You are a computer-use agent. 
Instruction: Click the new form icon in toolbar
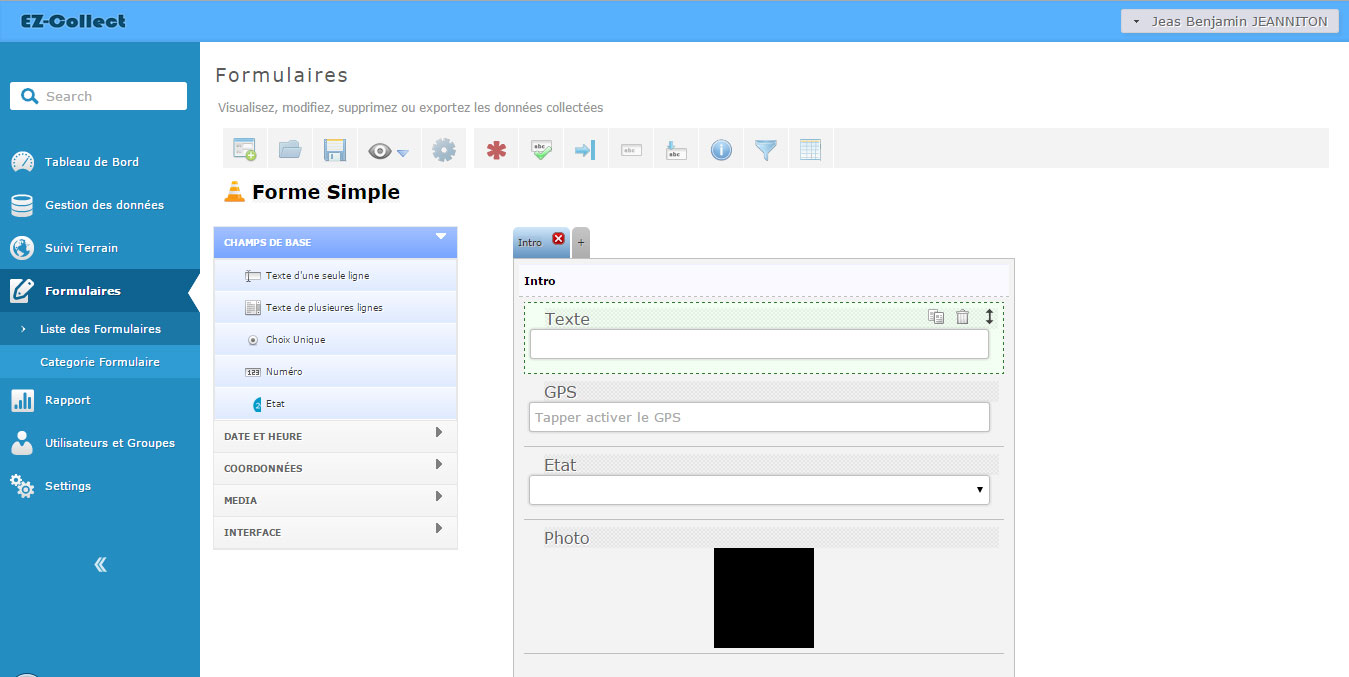[x=244, y=150]
